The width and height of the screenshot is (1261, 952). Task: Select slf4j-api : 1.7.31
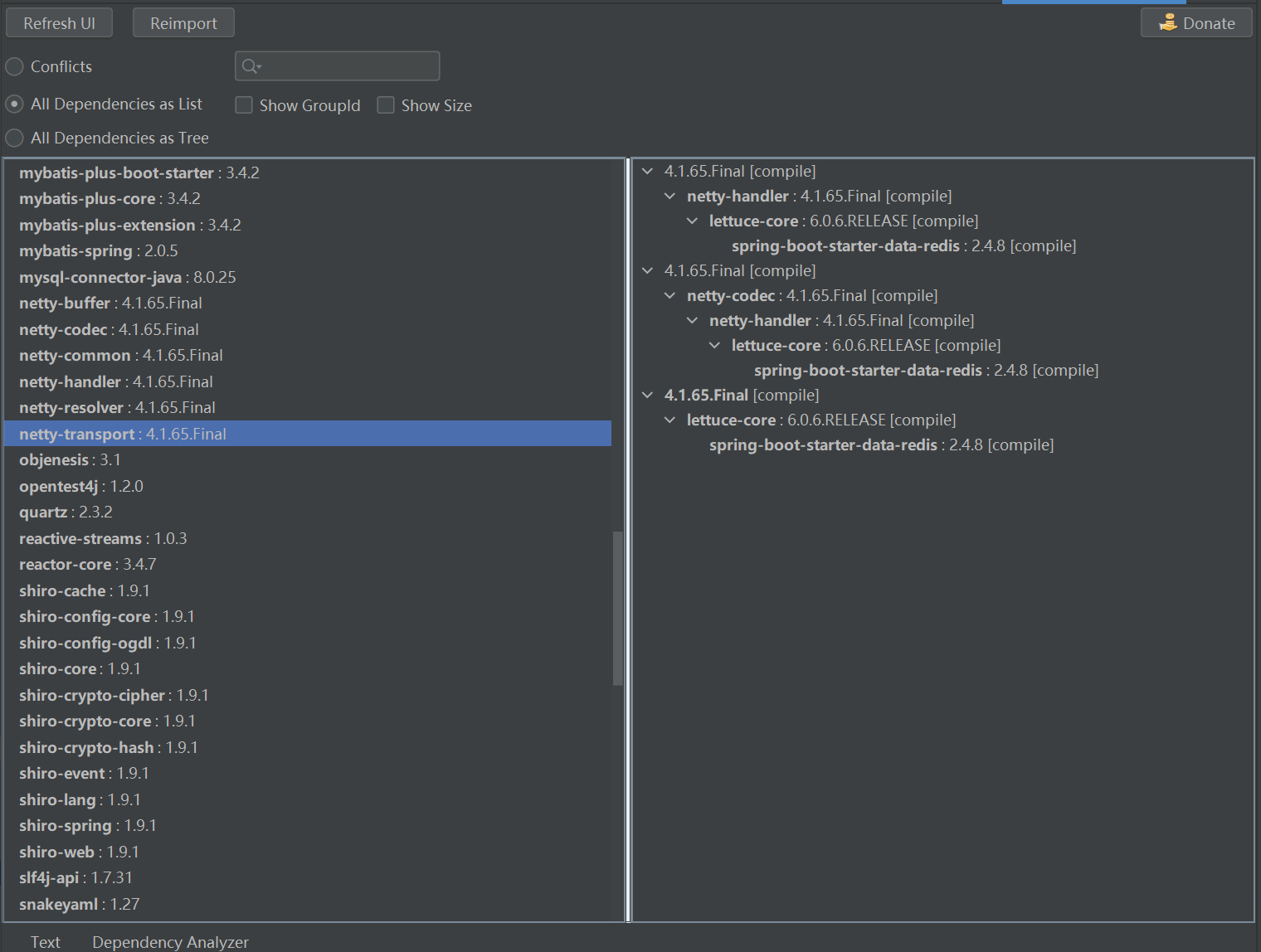point(308,878)
